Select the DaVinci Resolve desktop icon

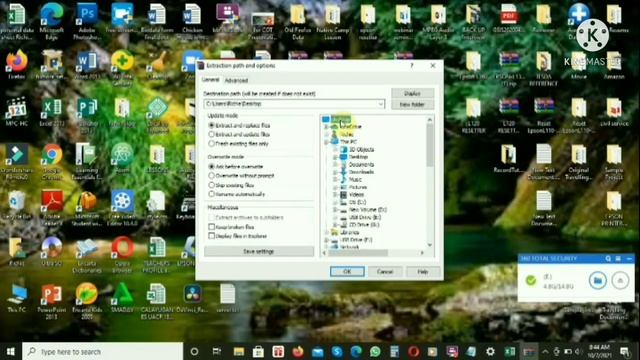point(192,298)
